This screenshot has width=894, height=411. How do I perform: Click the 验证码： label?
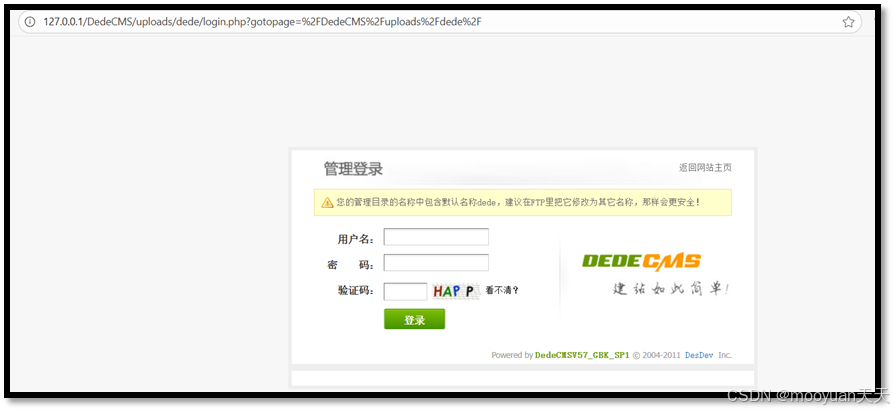pos(356,291)
